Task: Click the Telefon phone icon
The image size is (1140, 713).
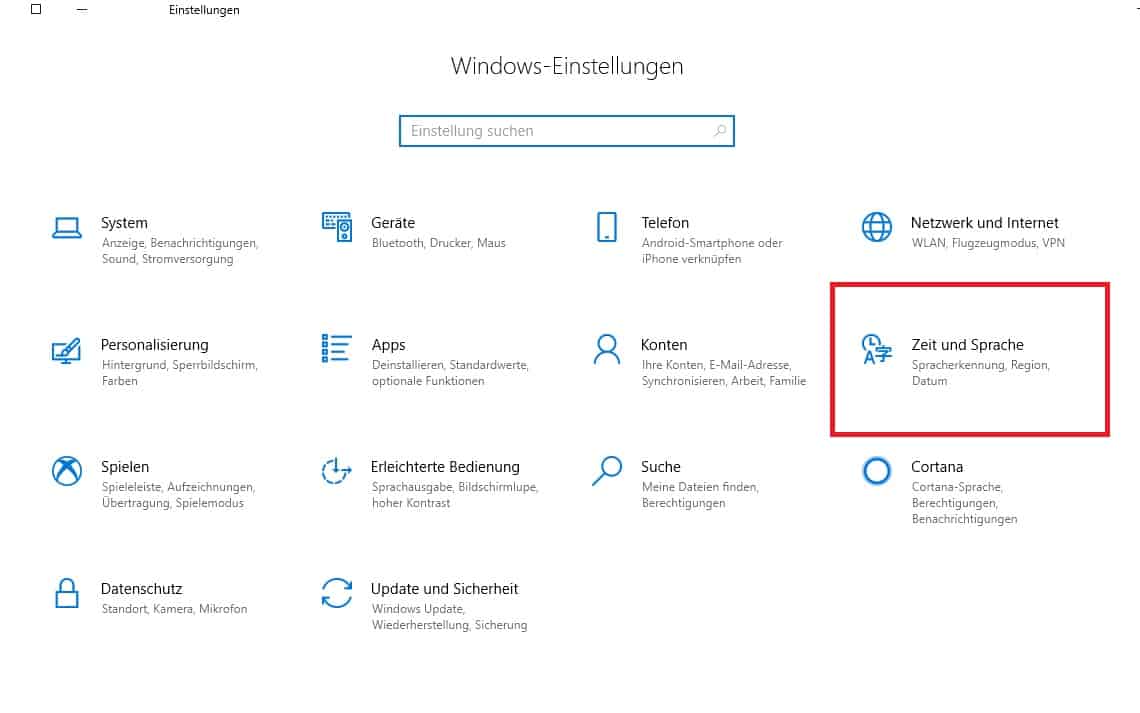Action: (x=606, y=227)
